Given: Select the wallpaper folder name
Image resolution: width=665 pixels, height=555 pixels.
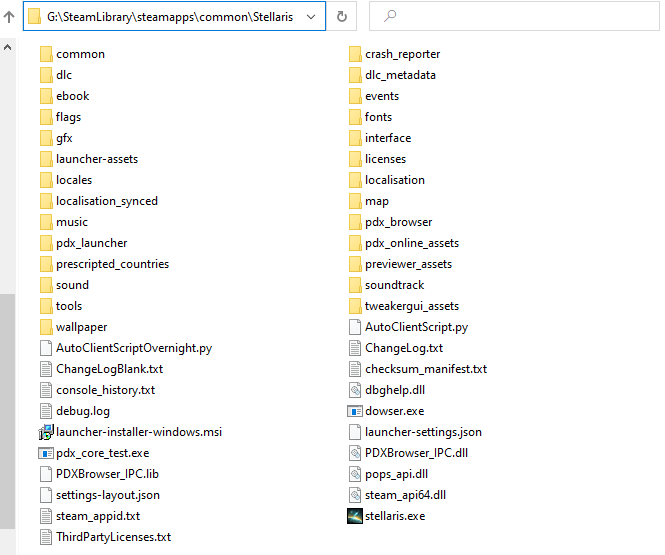Looking at the screenshot, I should pyautogui.click(x=81, y=327).
